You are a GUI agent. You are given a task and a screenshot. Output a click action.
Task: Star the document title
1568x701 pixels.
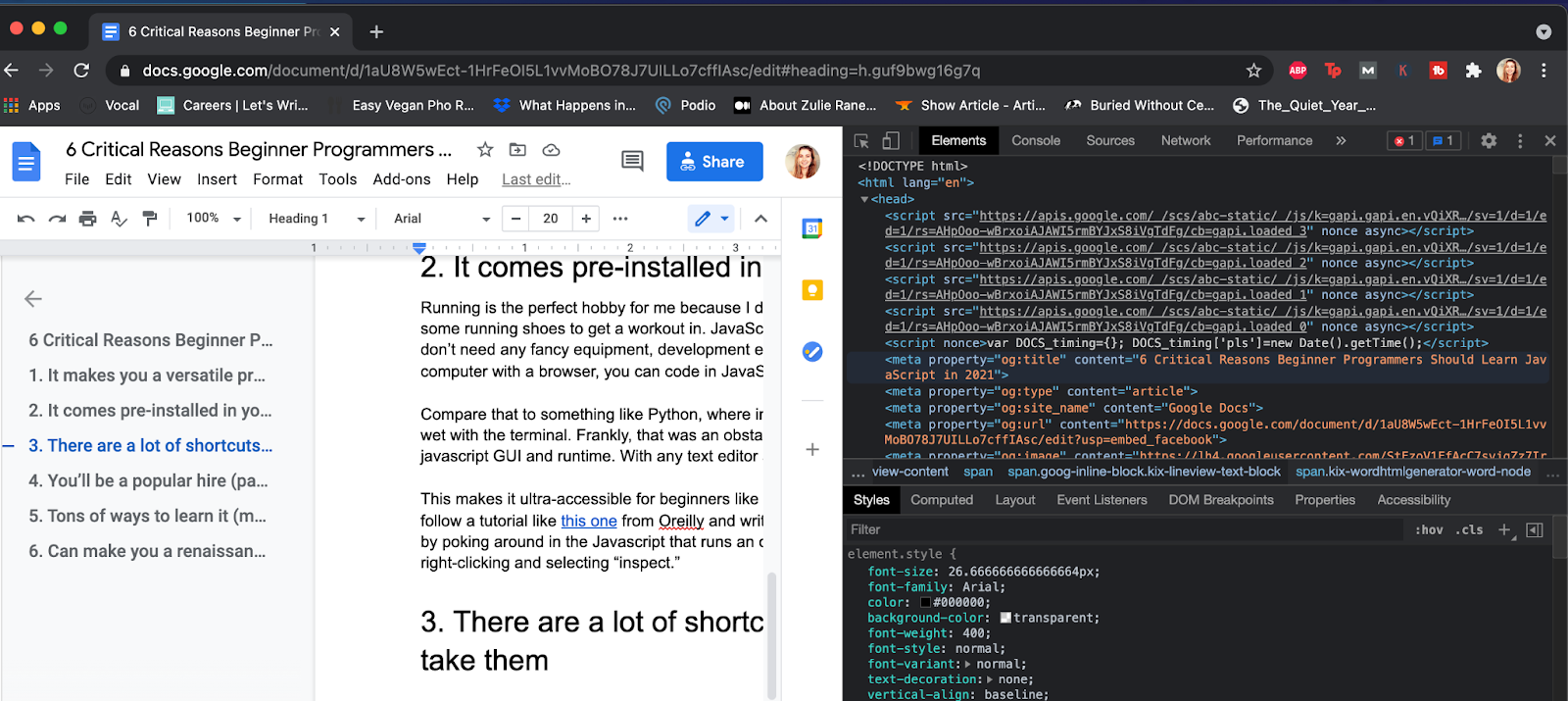[485, 150]
